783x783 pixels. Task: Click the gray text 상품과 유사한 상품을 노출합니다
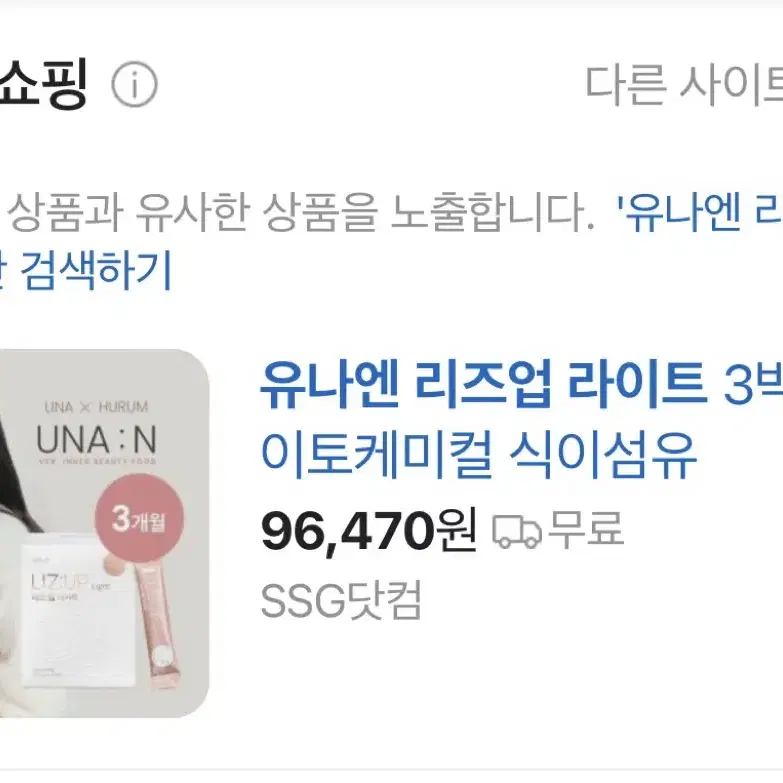301,213
